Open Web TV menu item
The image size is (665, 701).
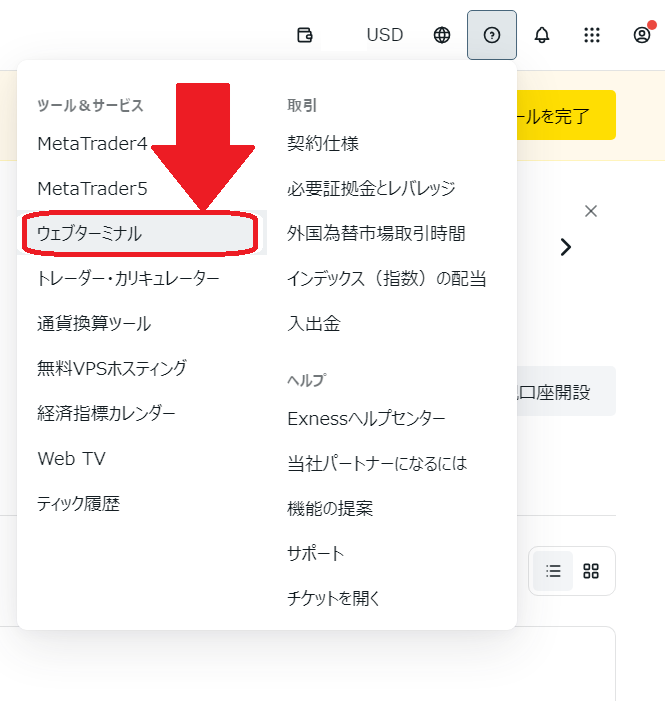click(72, 459)
